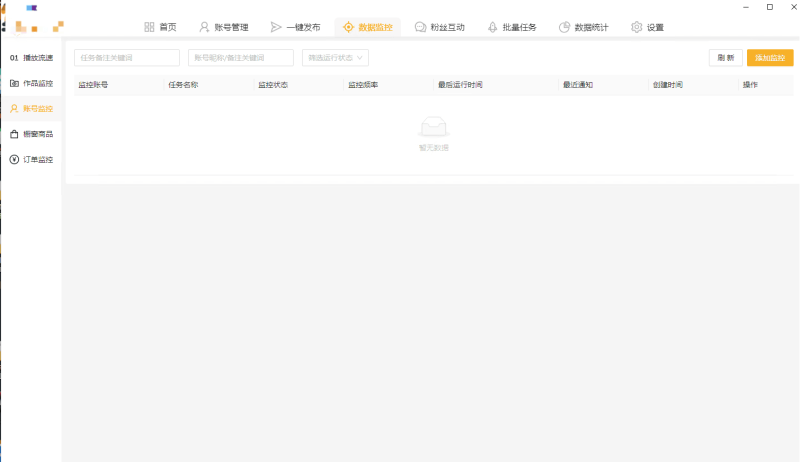This screenshot has height=462, width=800.
Task: Focus the 任务备注关键词 search field
Action: point(127,58)
